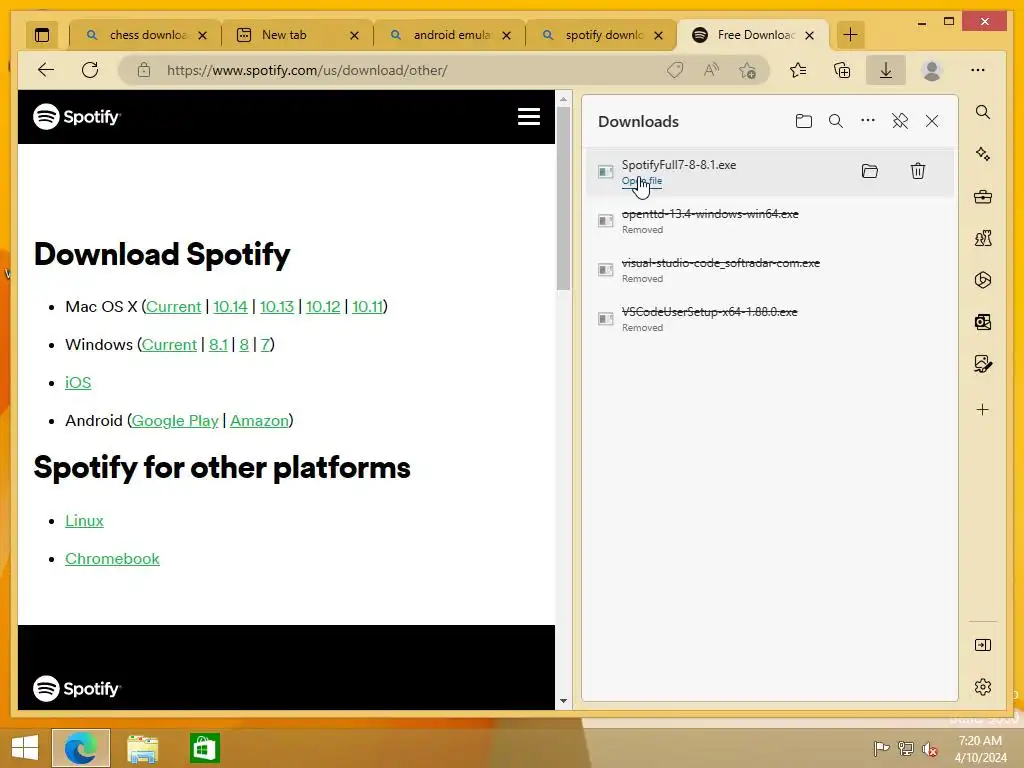Start Read aloud from address bar
1024x768 pixels.
point(711,70)
